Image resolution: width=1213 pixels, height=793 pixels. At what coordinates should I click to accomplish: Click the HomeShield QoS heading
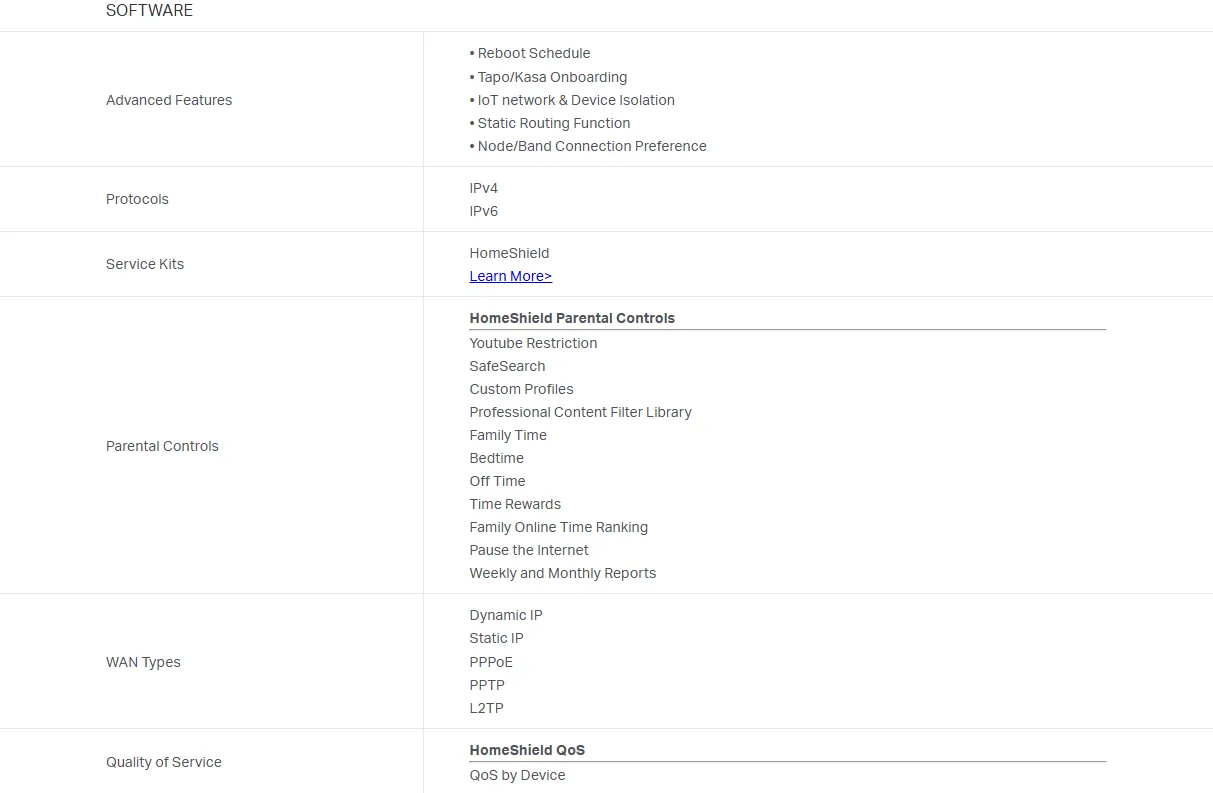(x=527, y=750)
